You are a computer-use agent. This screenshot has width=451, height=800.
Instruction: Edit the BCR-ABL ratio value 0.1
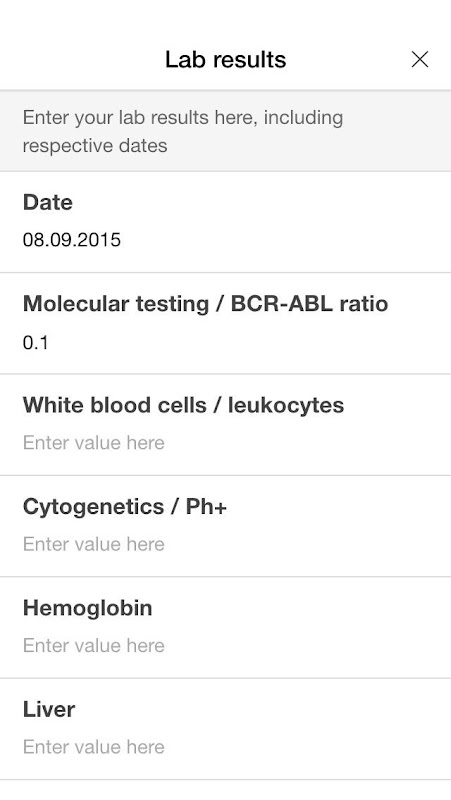point(36,342)
